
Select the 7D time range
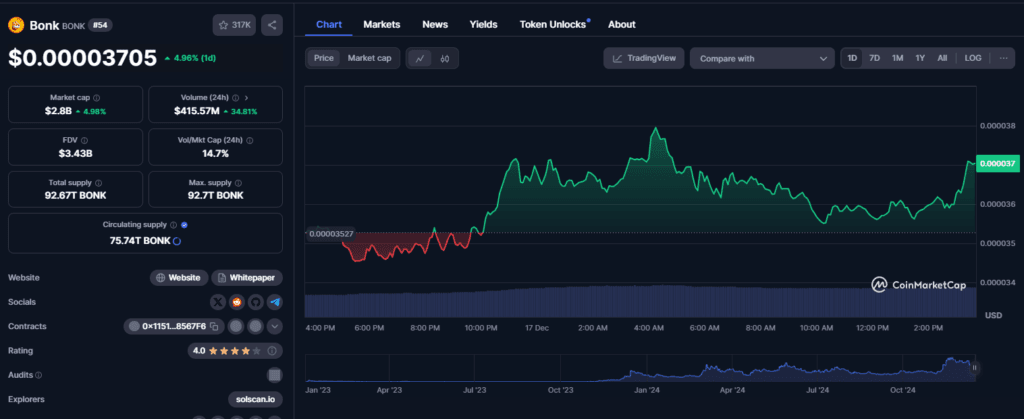click(874, 58)
